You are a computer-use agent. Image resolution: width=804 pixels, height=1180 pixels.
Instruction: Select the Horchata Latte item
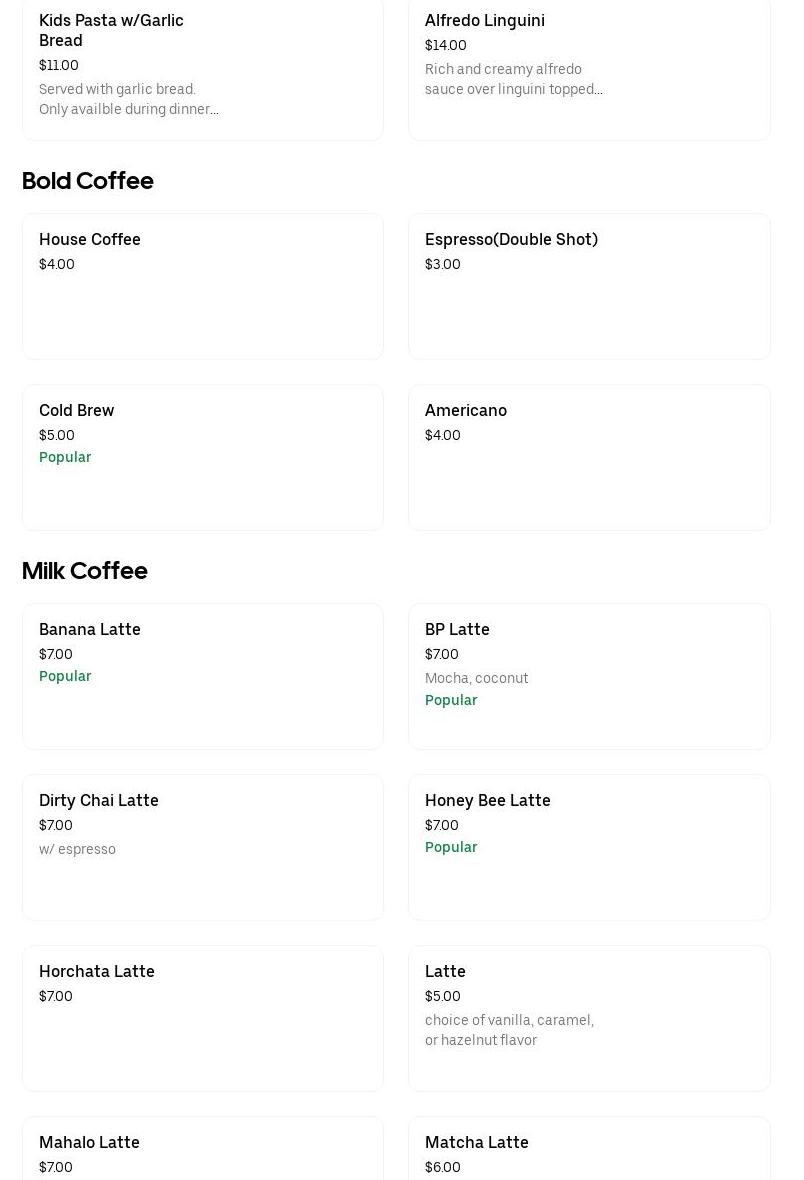[202, 1018]
